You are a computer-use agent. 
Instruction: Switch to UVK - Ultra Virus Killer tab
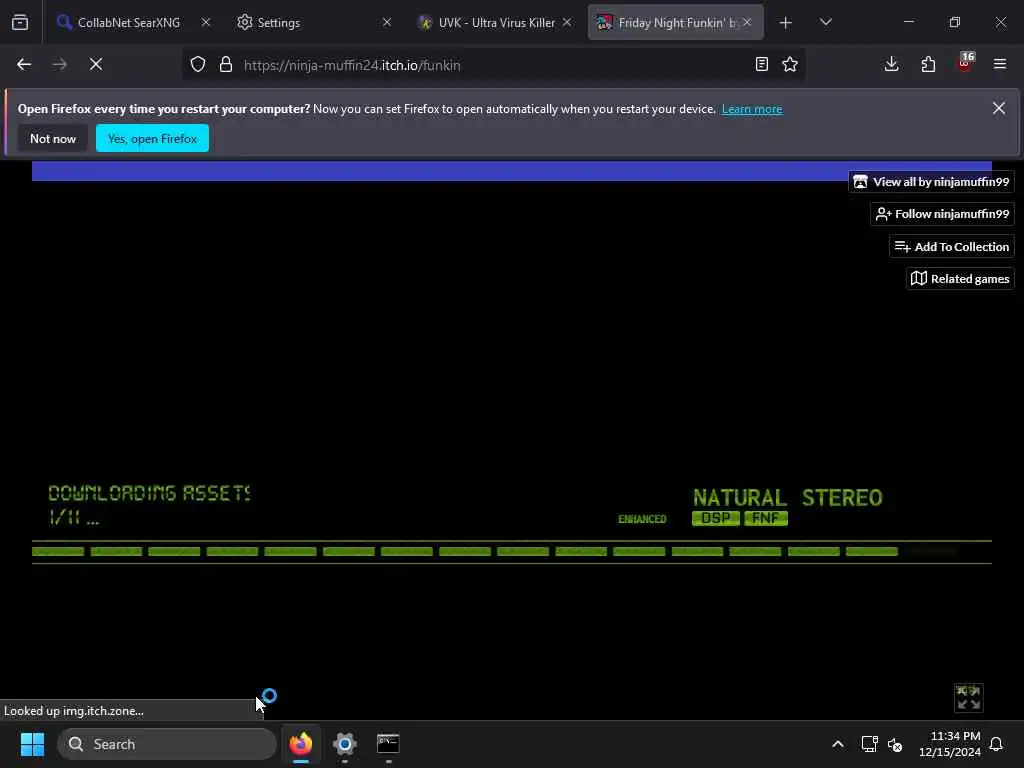pos(496,23)
